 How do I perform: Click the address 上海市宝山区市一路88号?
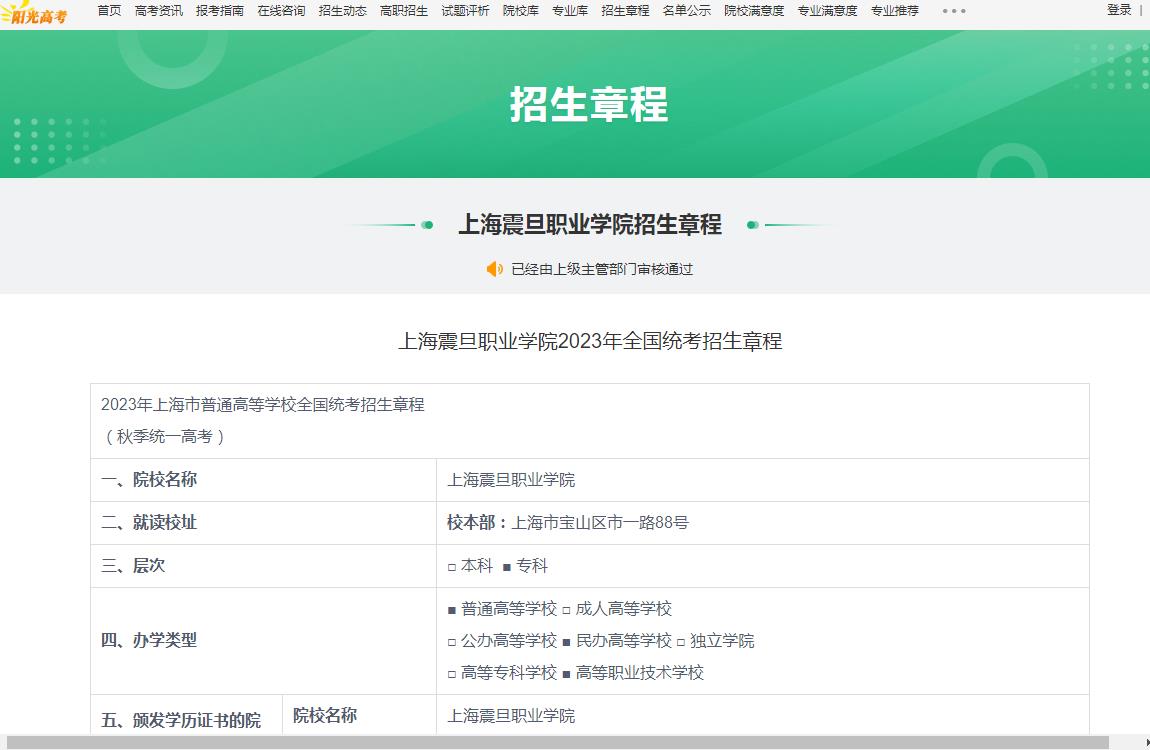click(x=600, y=523)
